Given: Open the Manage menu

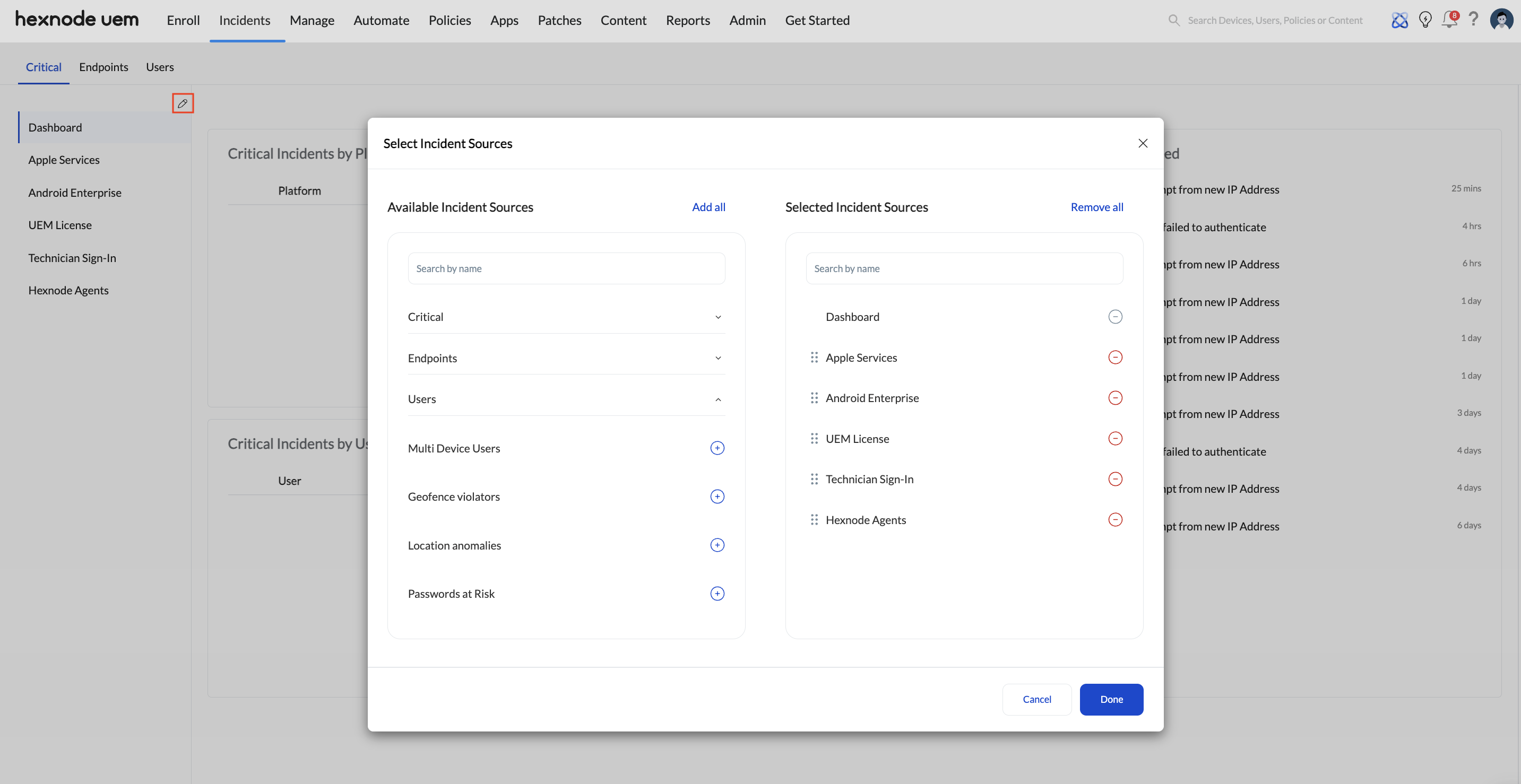Looking at the screenshot, I should tap(312, 20).
